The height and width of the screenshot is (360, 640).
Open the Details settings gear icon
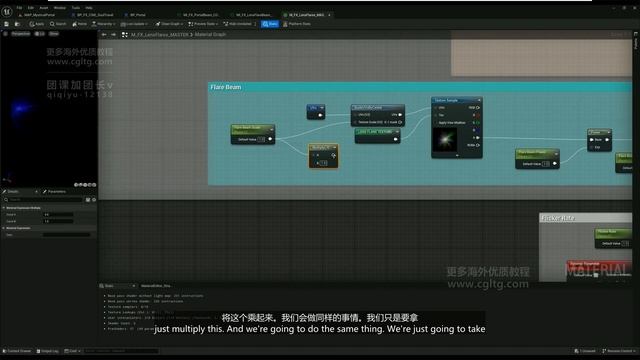[94, 200]
